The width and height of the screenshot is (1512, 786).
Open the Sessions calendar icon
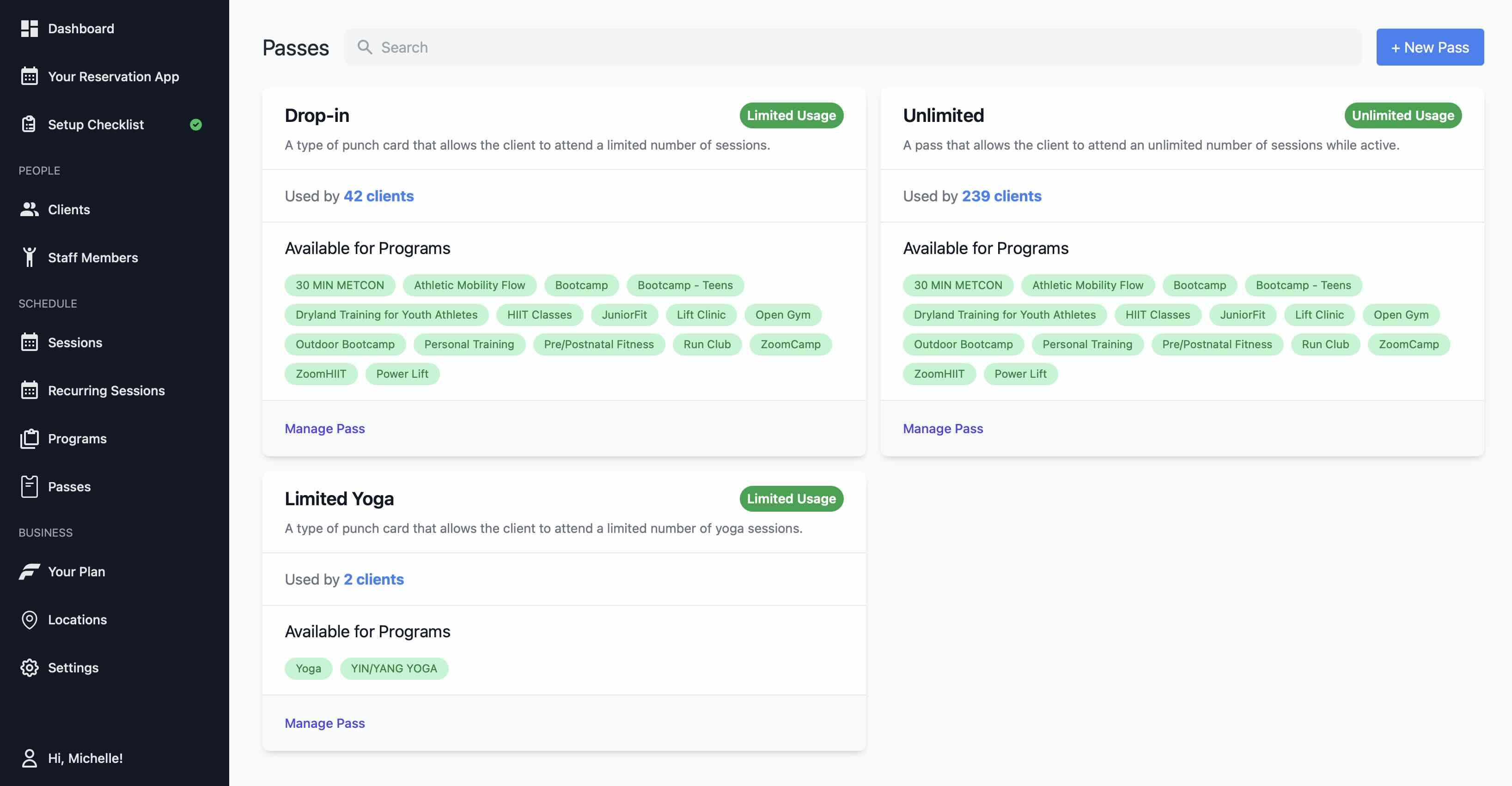pyautogui.click(x=30, y=342)
